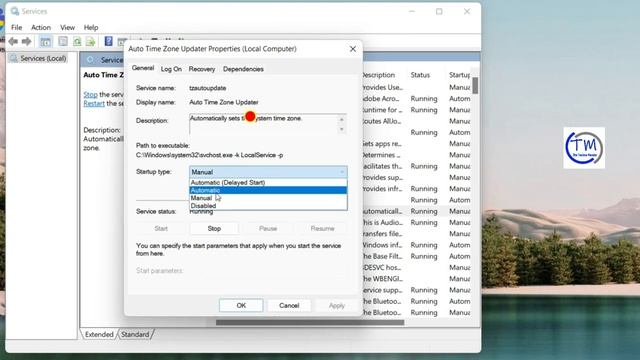Open the Standard view tab at bottom
The image size is (640, 360).
135,334
